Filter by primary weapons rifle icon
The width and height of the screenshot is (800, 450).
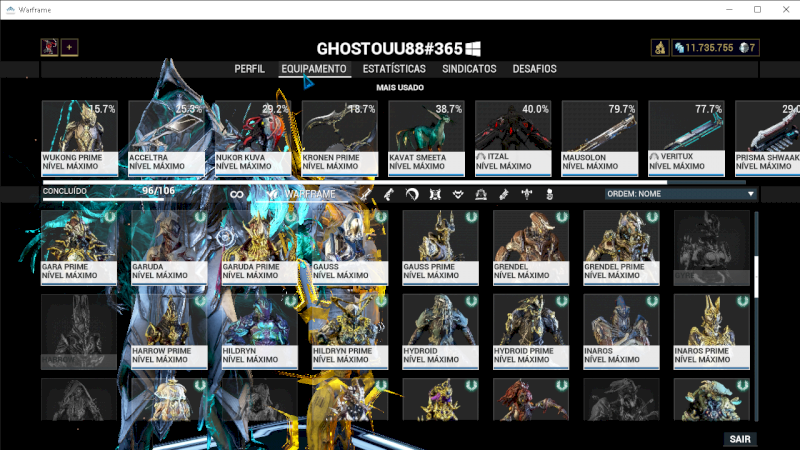(366, 194)
